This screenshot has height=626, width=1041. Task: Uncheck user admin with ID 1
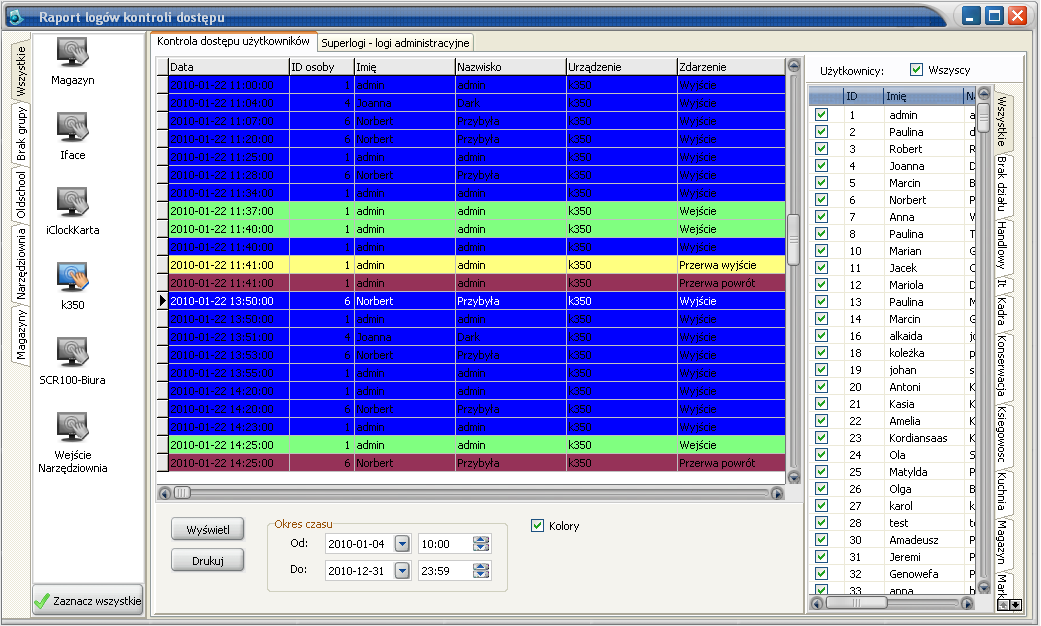pyautogui.click(x=821, y=114)
